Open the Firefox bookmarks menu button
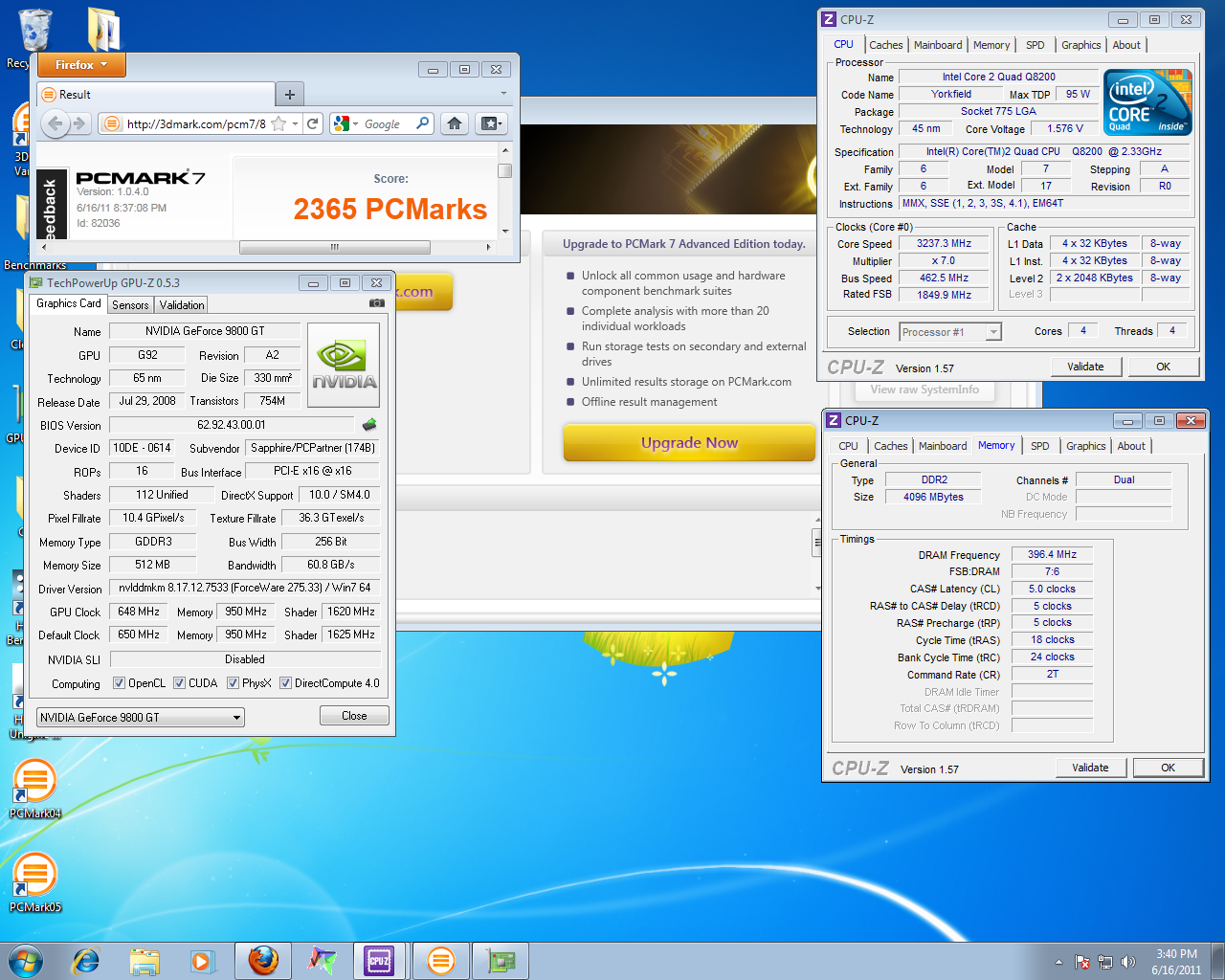The width and height of the screenshot is (1225, 980). point(491,123)
